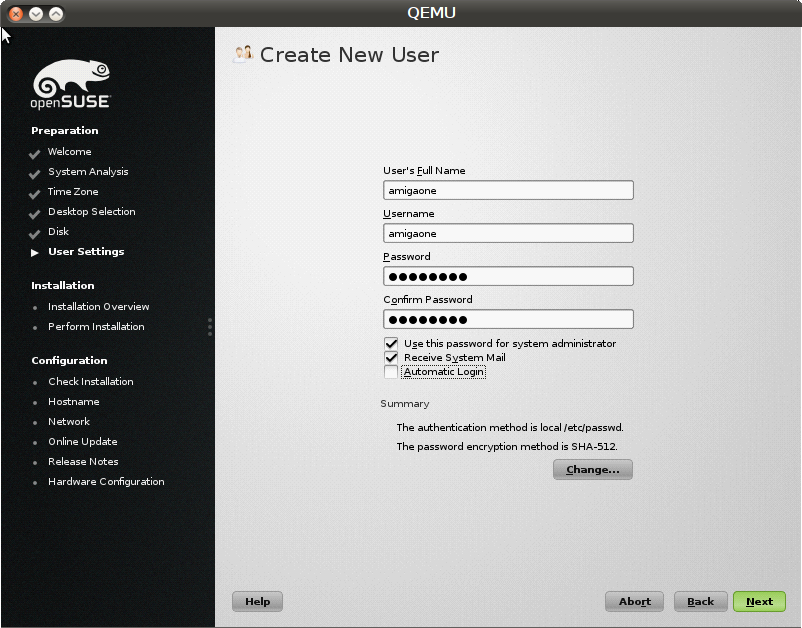Go Back to the previous step
Image resolution: width=802 pixels, height=628 pixels.
point(700,601)
